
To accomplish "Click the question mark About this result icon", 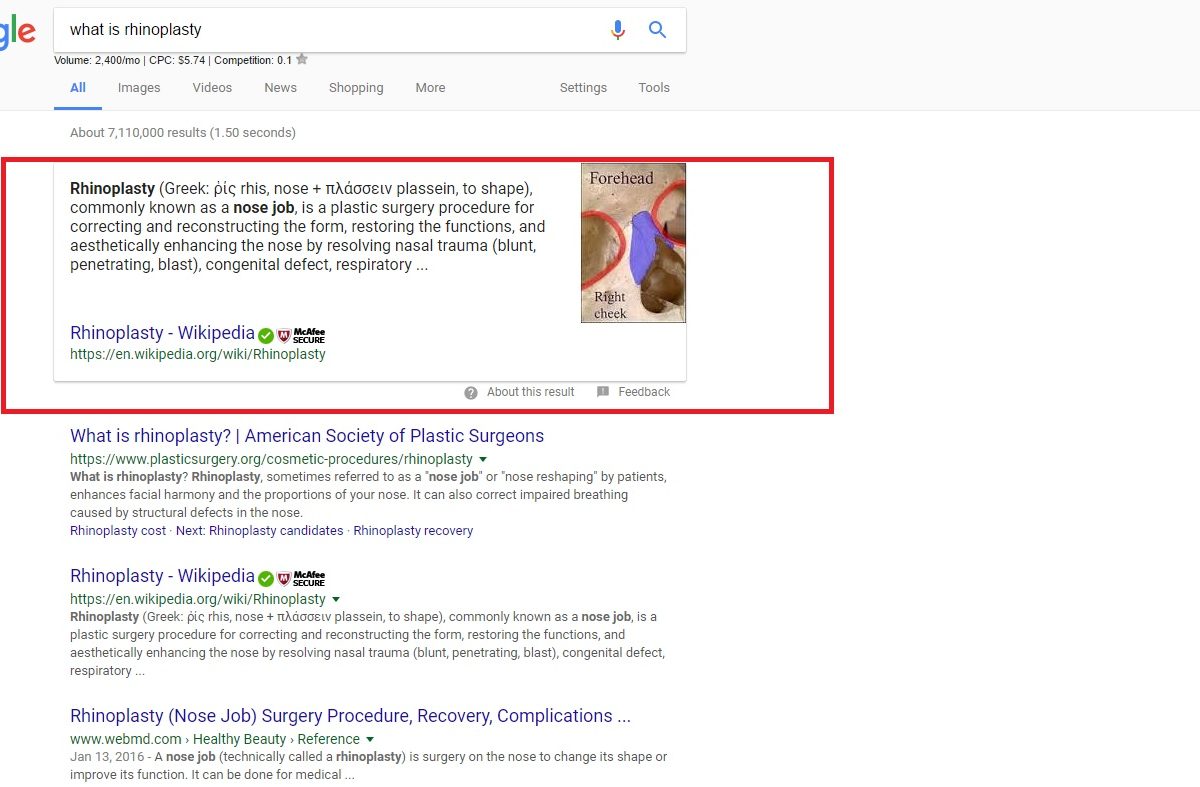I will [x=471, y=392].
